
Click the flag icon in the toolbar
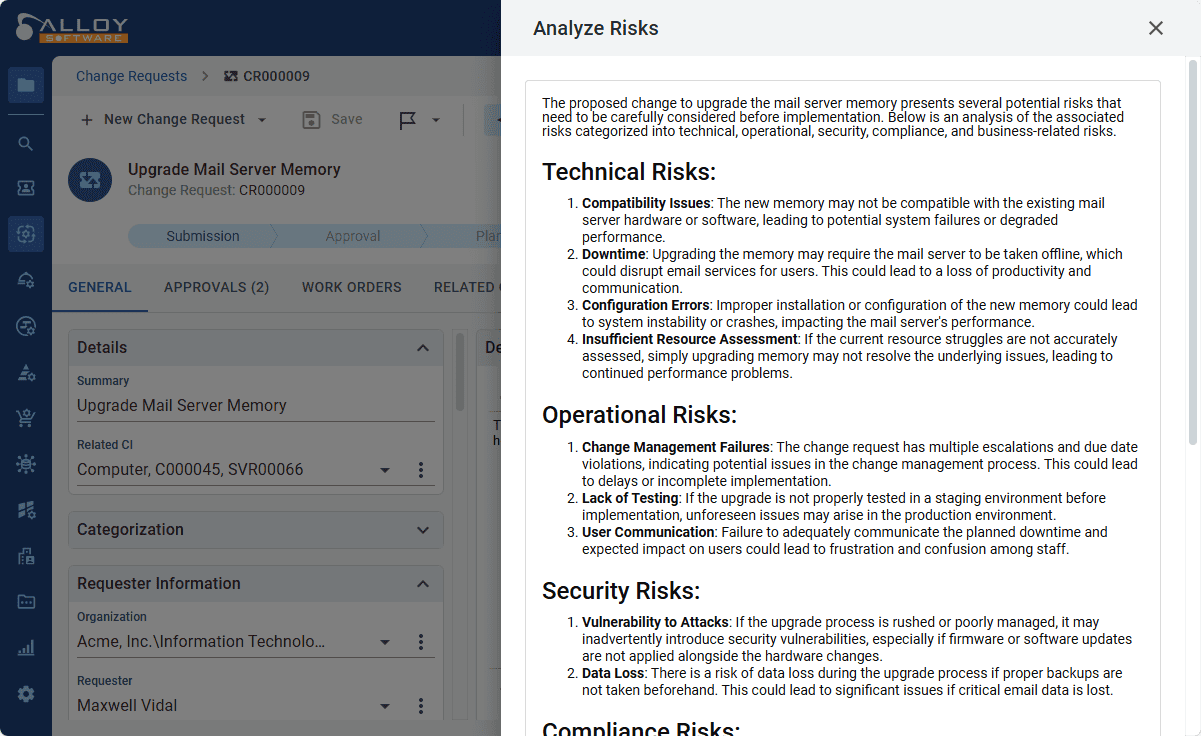tap(408, 120)
